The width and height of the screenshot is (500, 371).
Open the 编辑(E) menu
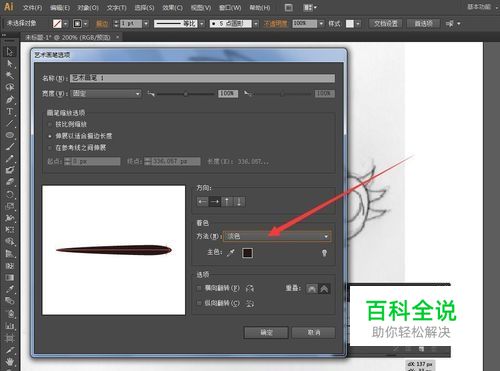click(60, 7)
